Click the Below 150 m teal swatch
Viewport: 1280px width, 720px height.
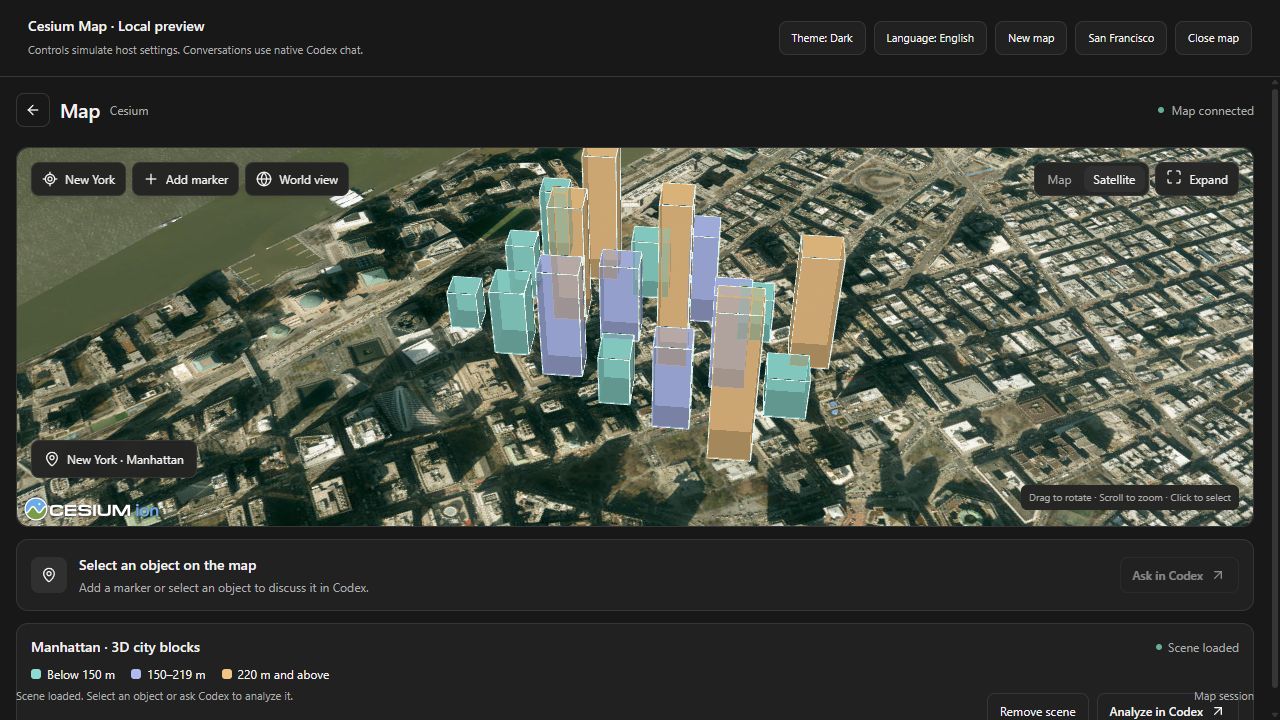point(36,675)
